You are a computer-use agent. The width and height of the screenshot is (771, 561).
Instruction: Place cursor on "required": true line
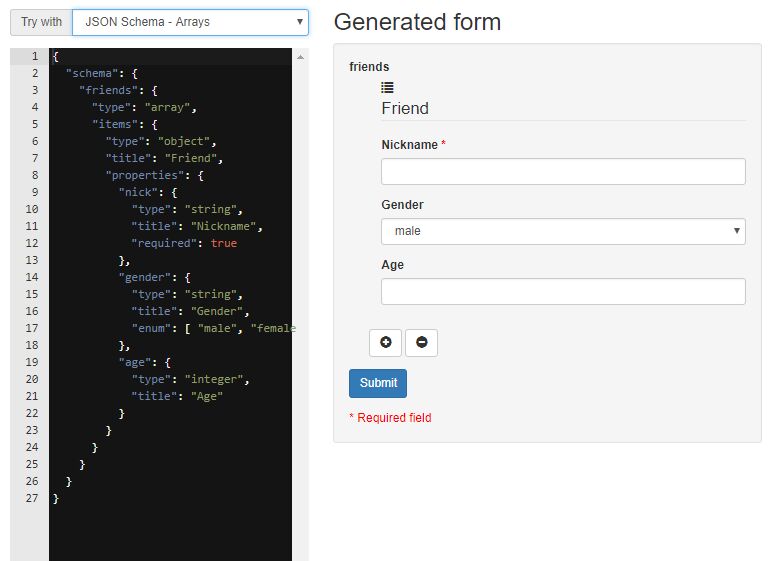(x=184, y=243)
